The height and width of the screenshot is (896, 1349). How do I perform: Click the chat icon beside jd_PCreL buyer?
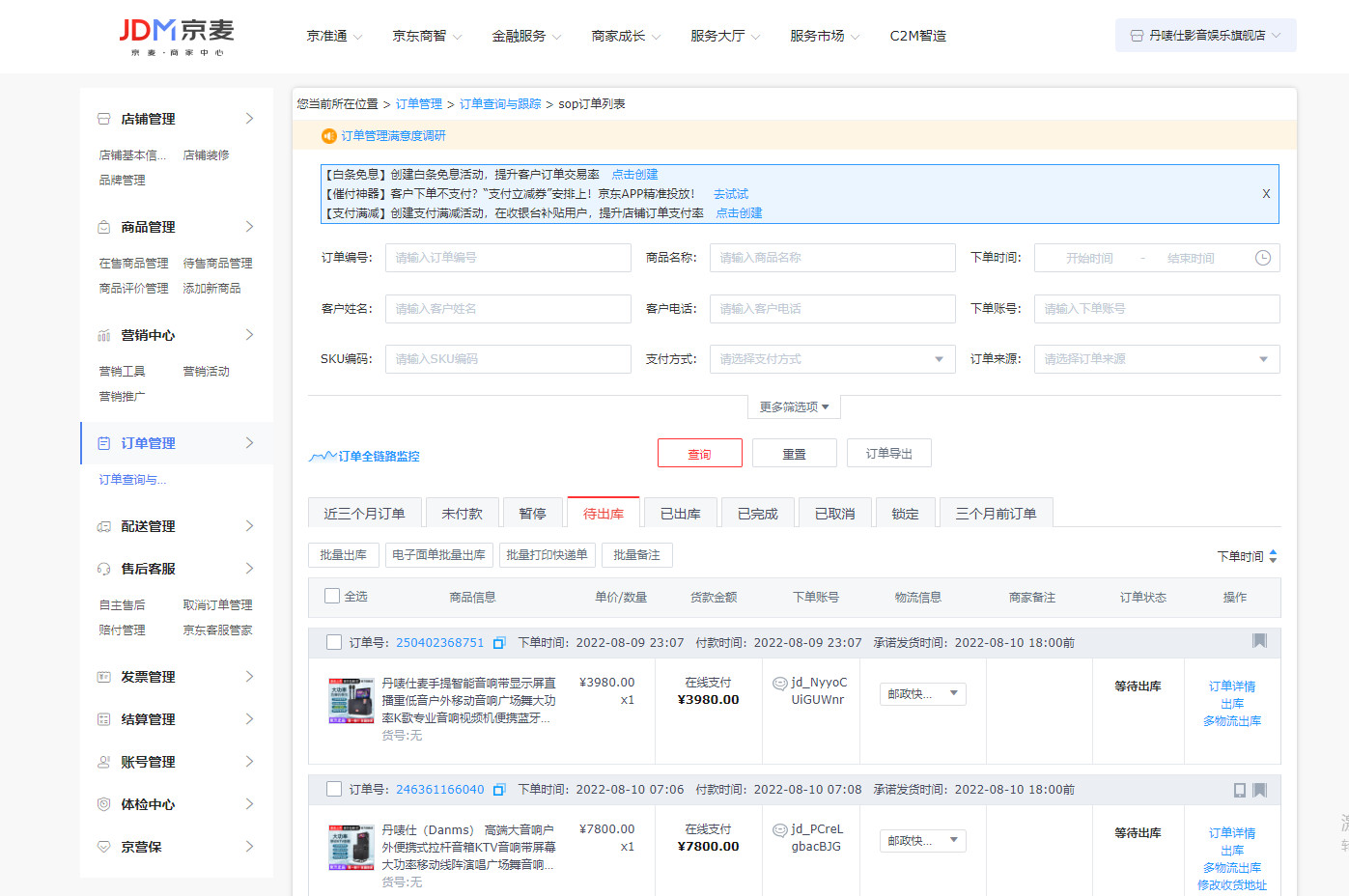pyautogui.click(x=779, y=829)
